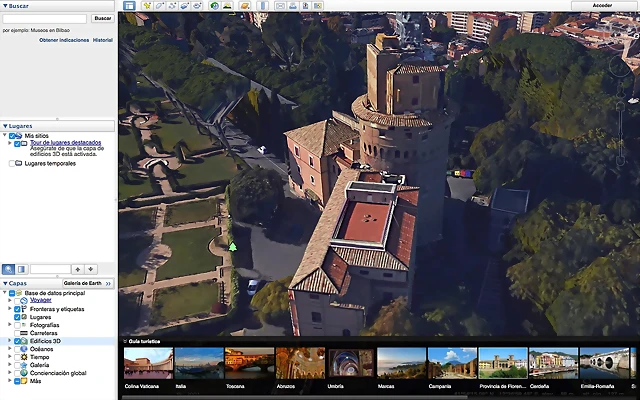Click the add placemark pushpin icon
This screenshot has width=640, height=400.
click(x=147, y=6)
